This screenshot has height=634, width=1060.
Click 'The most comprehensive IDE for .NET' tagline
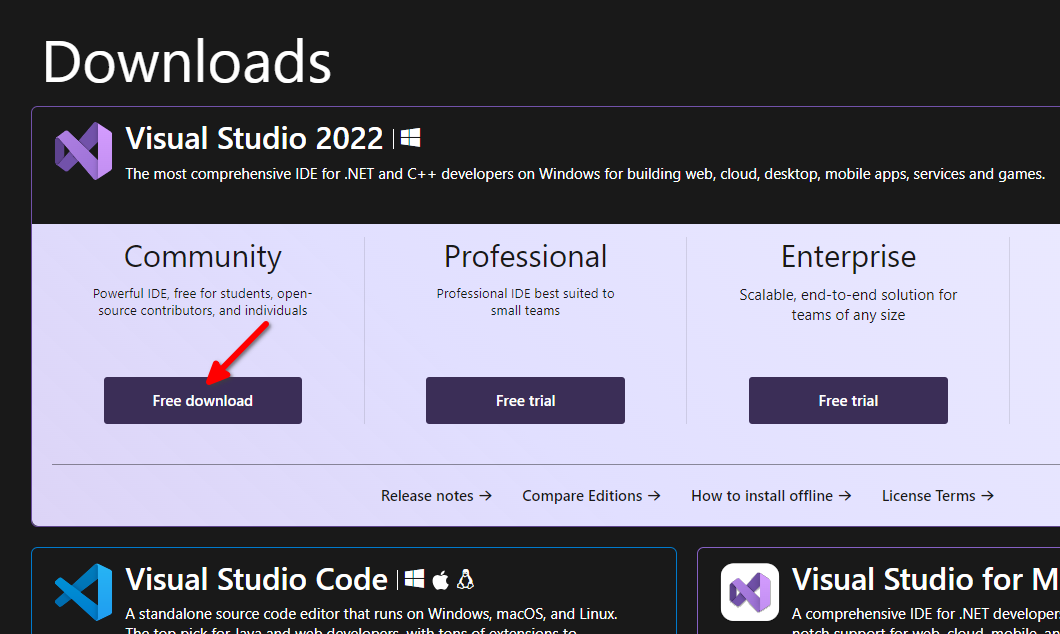tap(585, 174)
